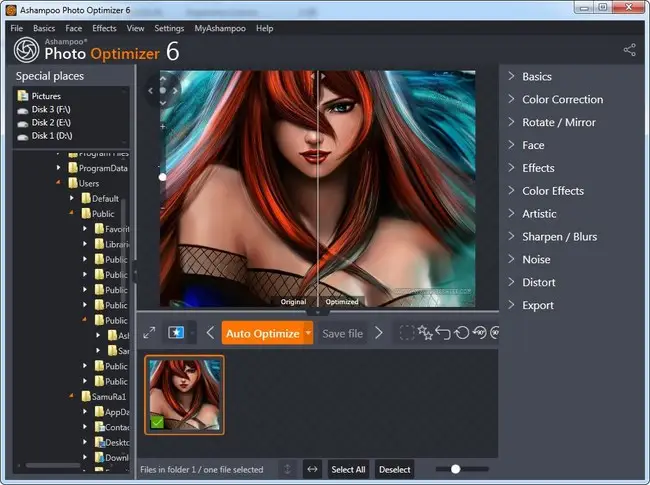Click the reset circular arrow icon

point(461,333)
